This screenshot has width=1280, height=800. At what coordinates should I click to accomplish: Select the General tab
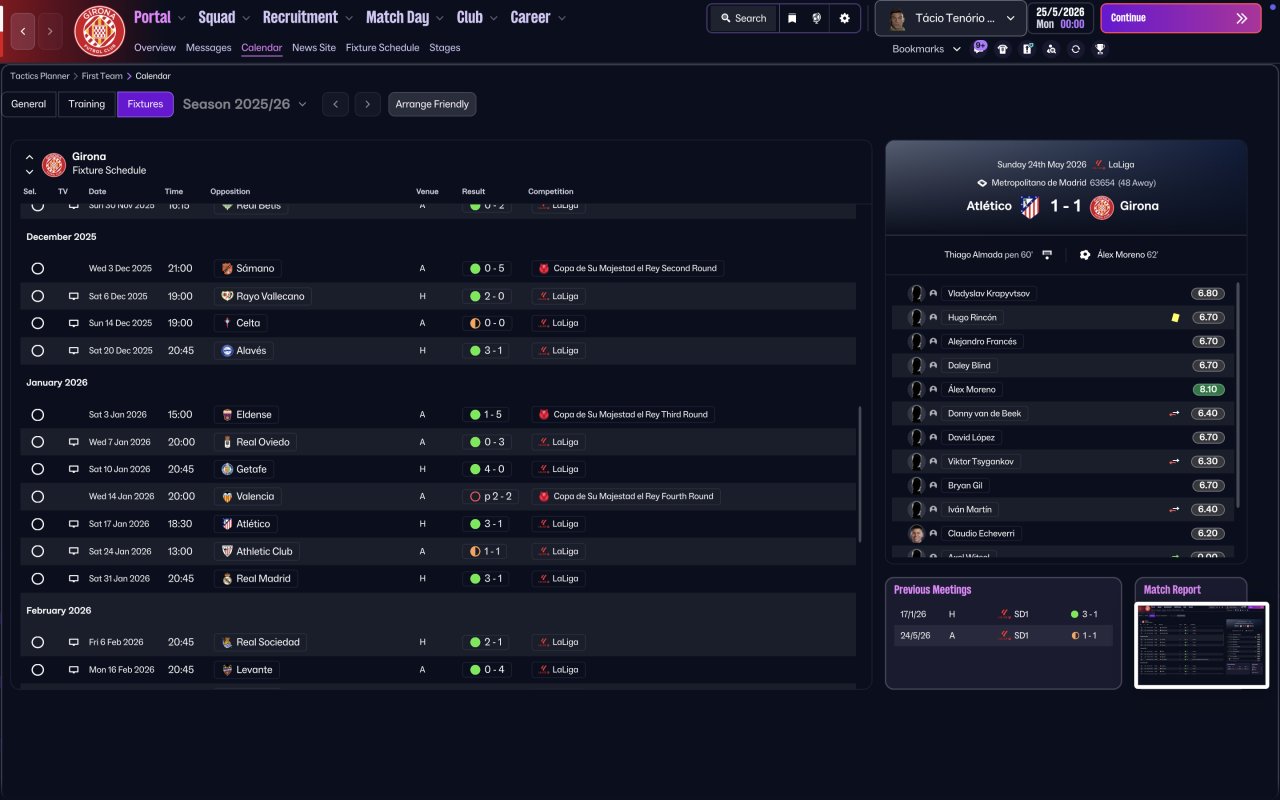coord(29,104)
